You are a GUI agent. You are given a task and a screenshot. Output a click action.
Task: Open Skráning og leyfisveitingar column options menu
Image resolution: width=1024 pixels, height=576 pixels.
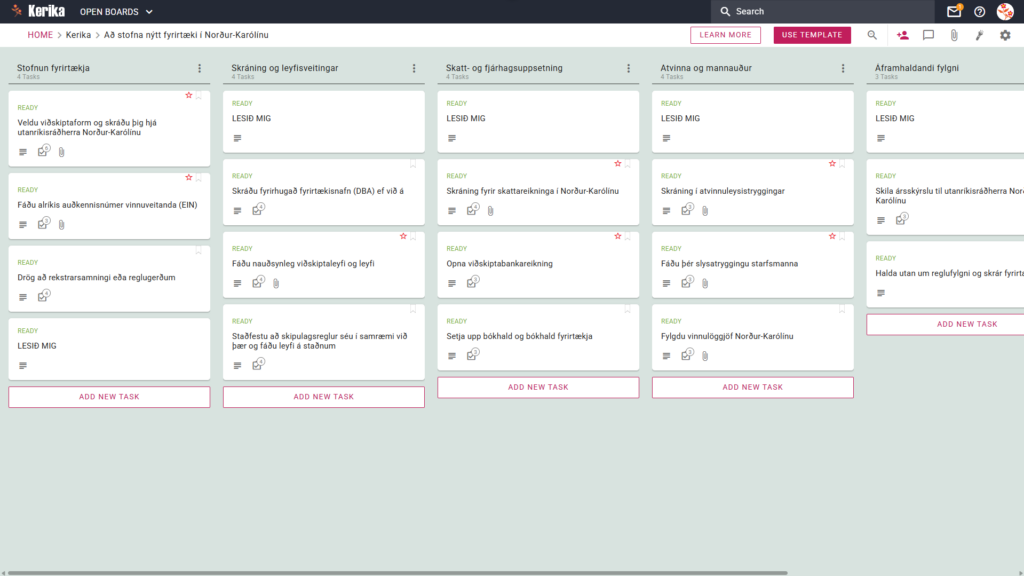point(414,69)
